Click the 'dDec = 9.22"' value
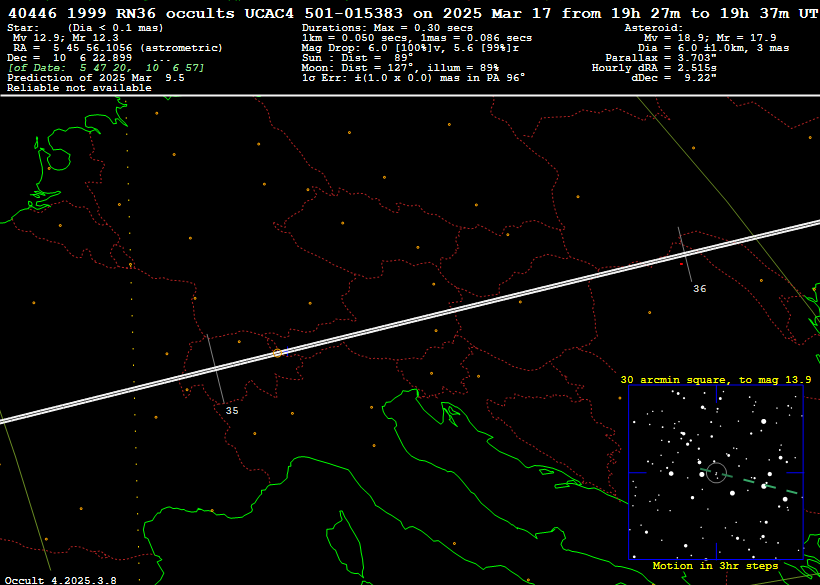 (674, 77)
